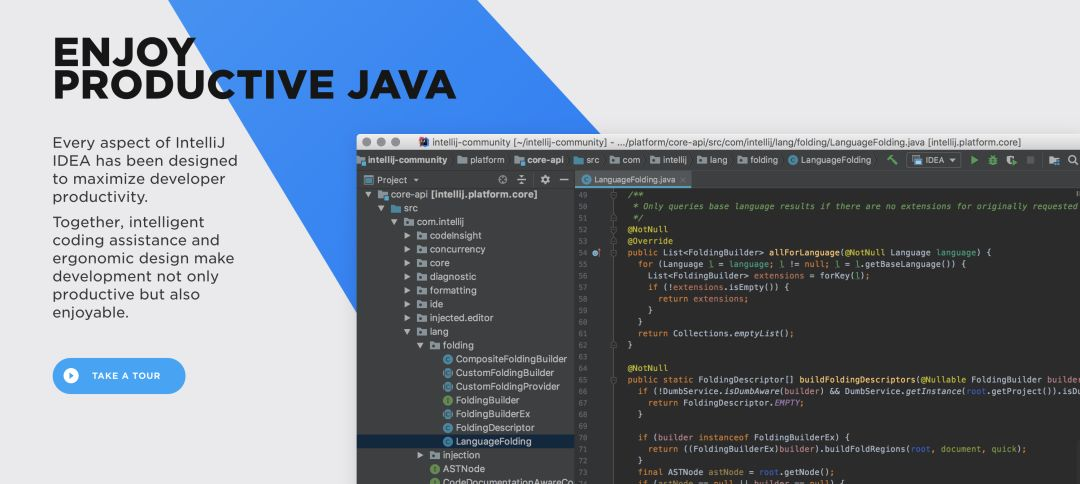Viewport: 1080px width, 484px height.
Task: Click the fold marker at line 65
Action: [613, 380]
